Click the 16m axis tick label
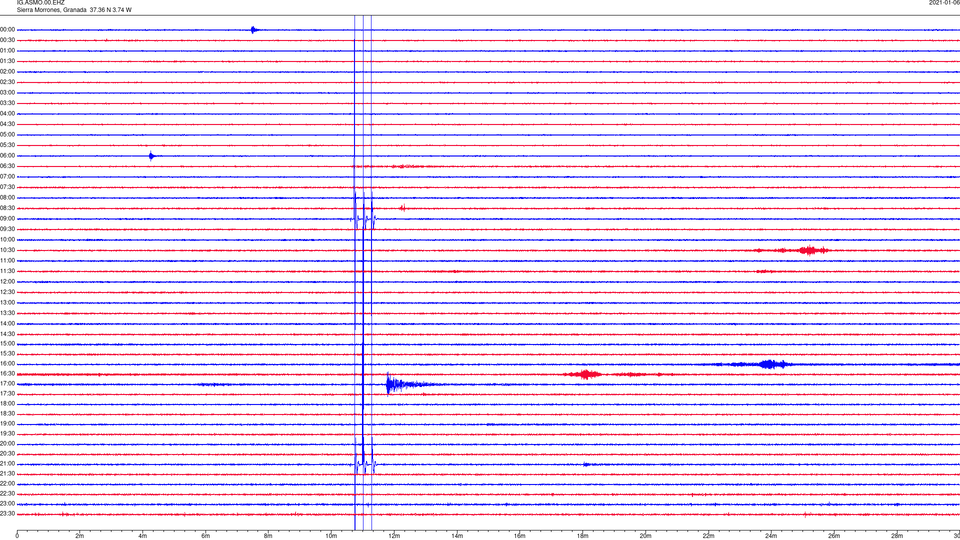The width and height of the screenshot is (960, 540). 520,536
